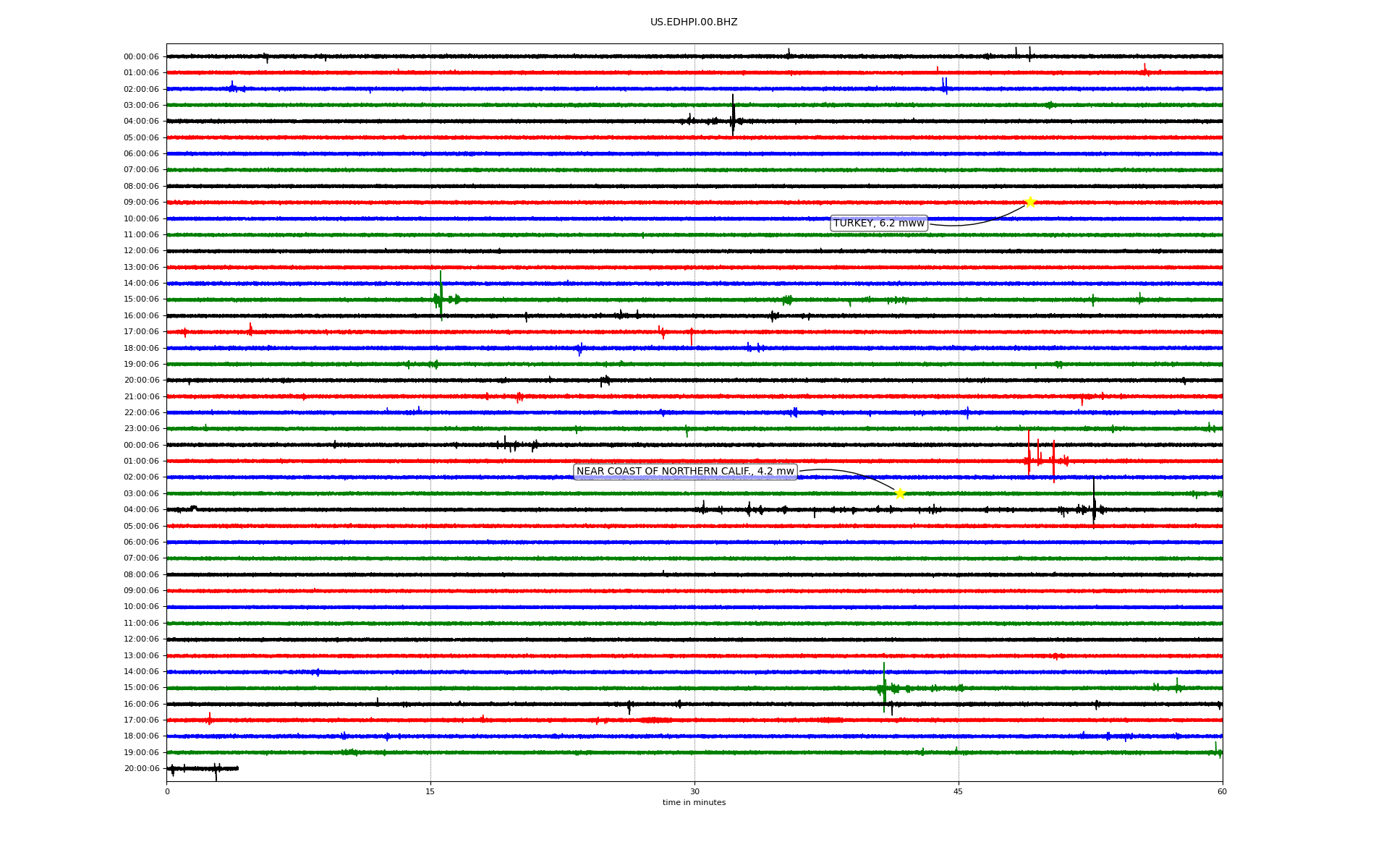Click the short final black trace at the plot bottom
This screenshot has width=1389, height=868.
(203, 768)
